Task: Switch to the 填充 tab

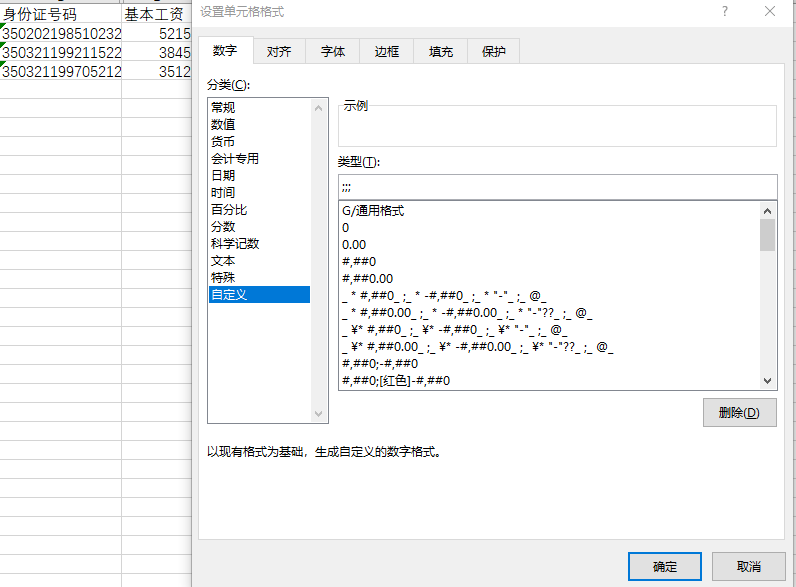Action: coord(440,51)
